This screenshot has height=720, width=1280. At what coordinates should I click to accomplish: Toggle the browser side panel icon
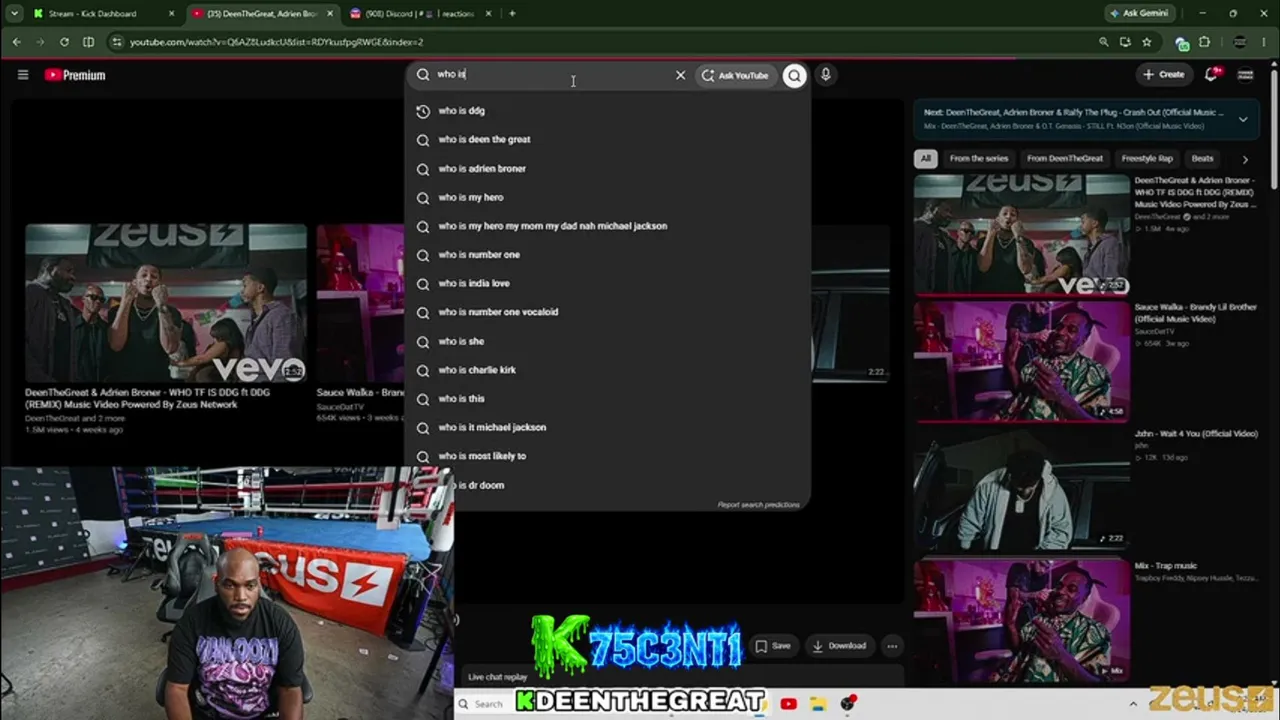click(x=88, y=42)
